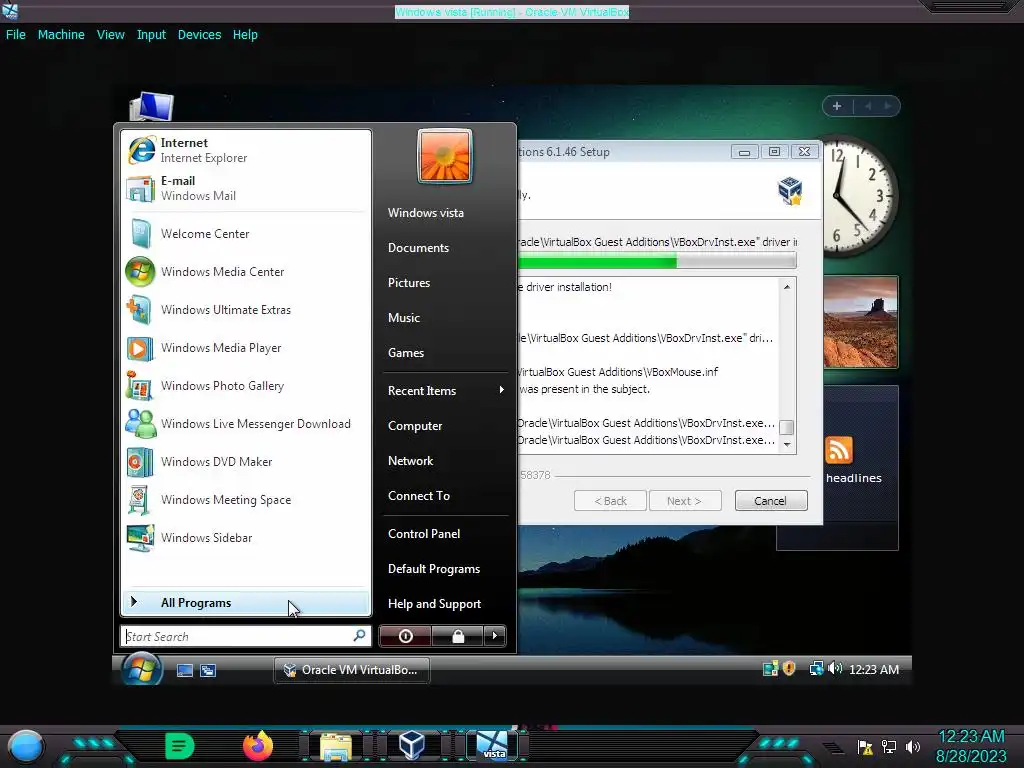The image size is (1024, 768).
Task: Open Pictures from Start menu
Action: [x=409, y=283]
